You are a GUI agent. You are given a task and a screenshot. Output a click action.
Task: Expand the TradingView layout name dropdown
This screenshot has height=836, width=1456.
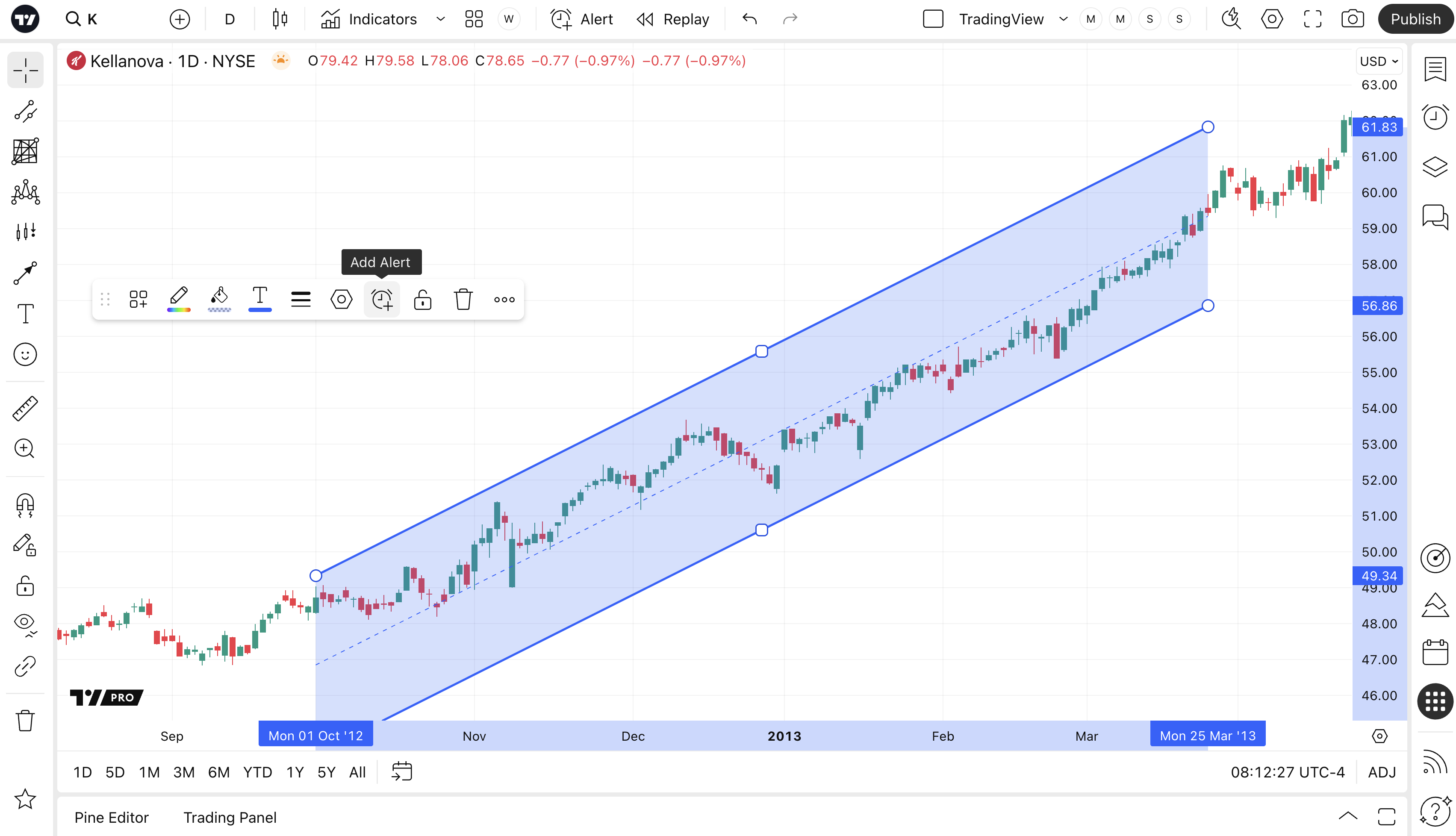pyautogui.click(x=1063, y=19)
